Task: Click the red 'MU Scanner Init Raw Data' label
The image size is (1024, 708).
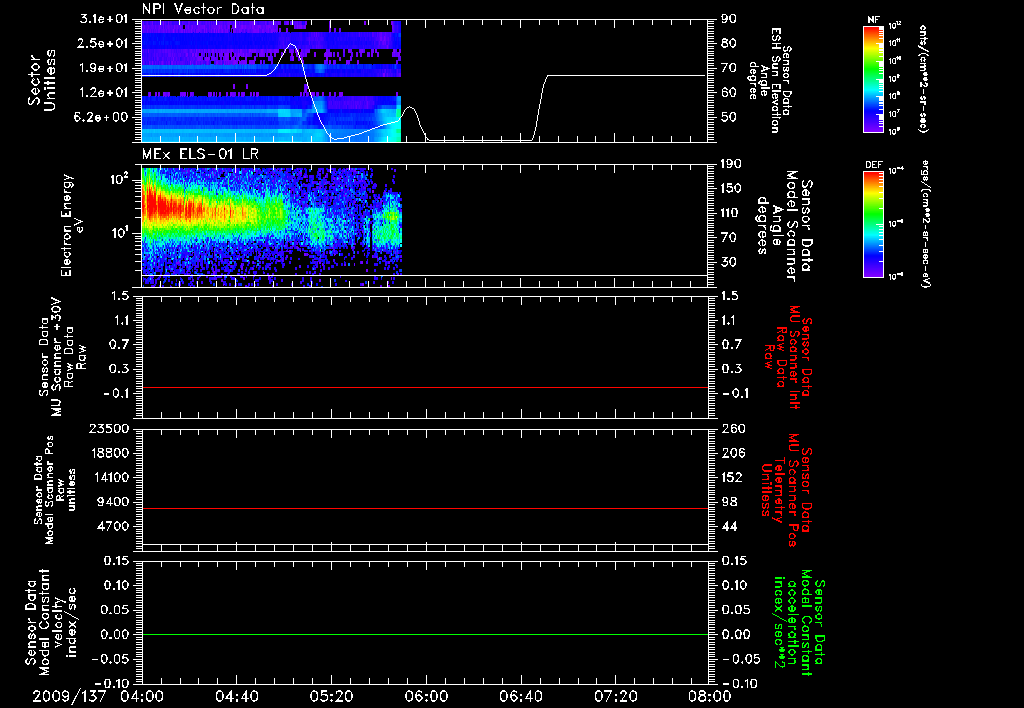Action: [x=788, y=357]
